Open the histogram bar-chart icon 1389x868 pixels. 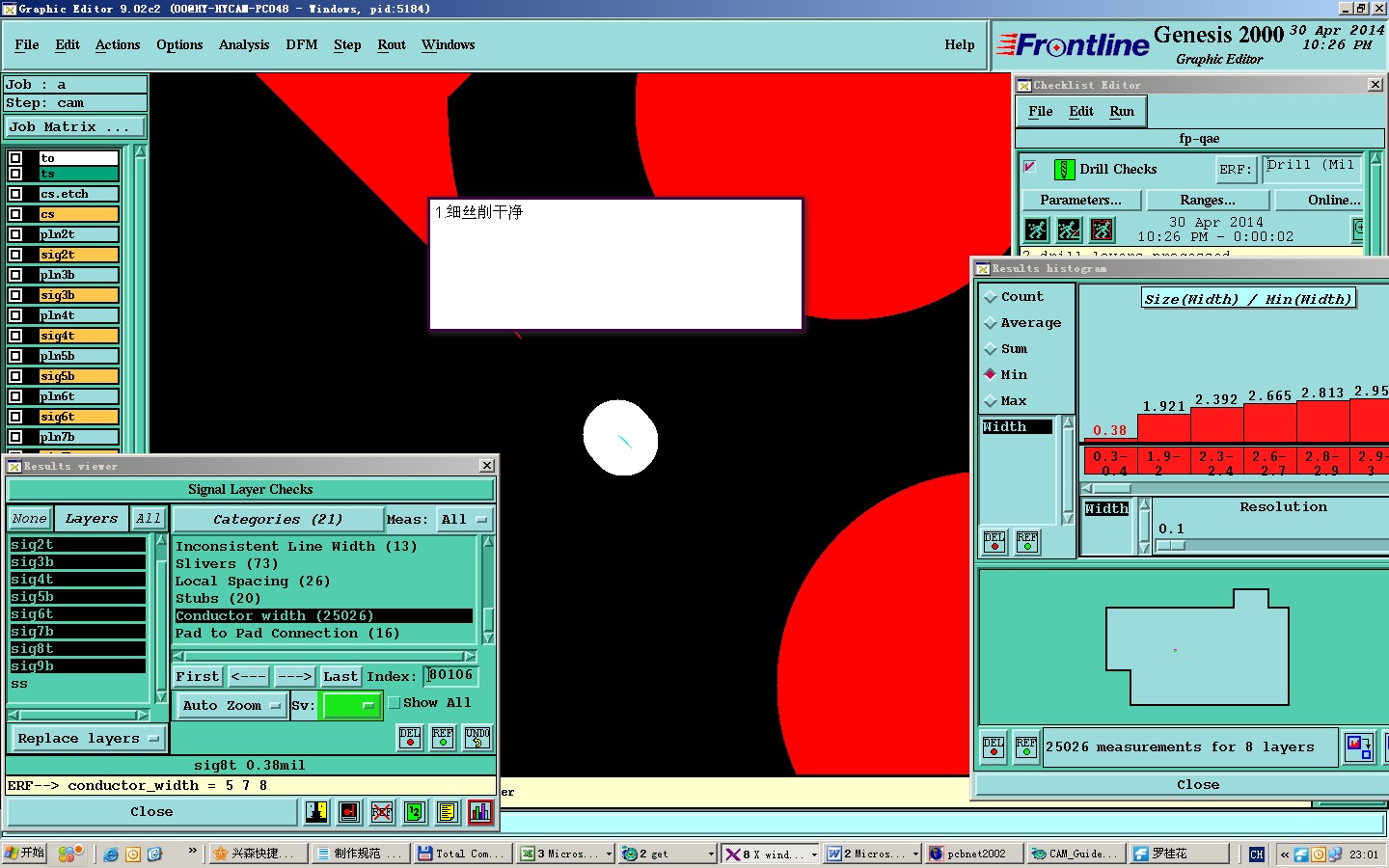click(480, 812)
